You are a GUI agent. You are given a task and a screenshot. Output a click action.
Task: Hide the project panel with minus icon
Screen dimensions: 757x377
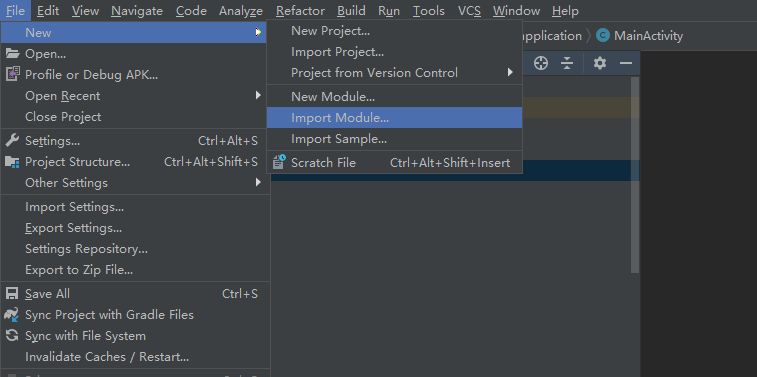click(626, 63)
